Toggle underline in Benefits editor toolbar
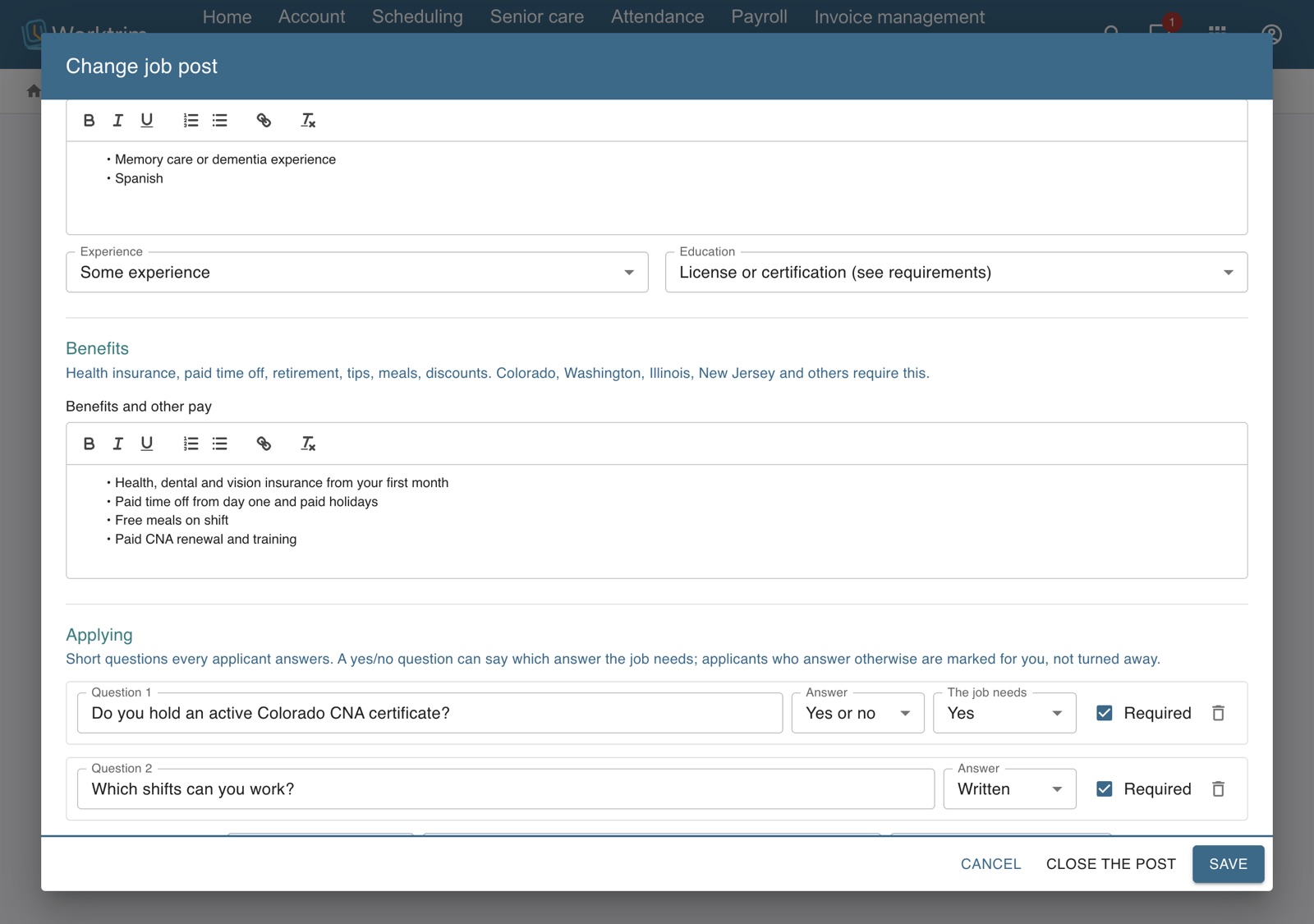Image resolution: width=1314 pixels, height=924 pixels. (146, 444)
